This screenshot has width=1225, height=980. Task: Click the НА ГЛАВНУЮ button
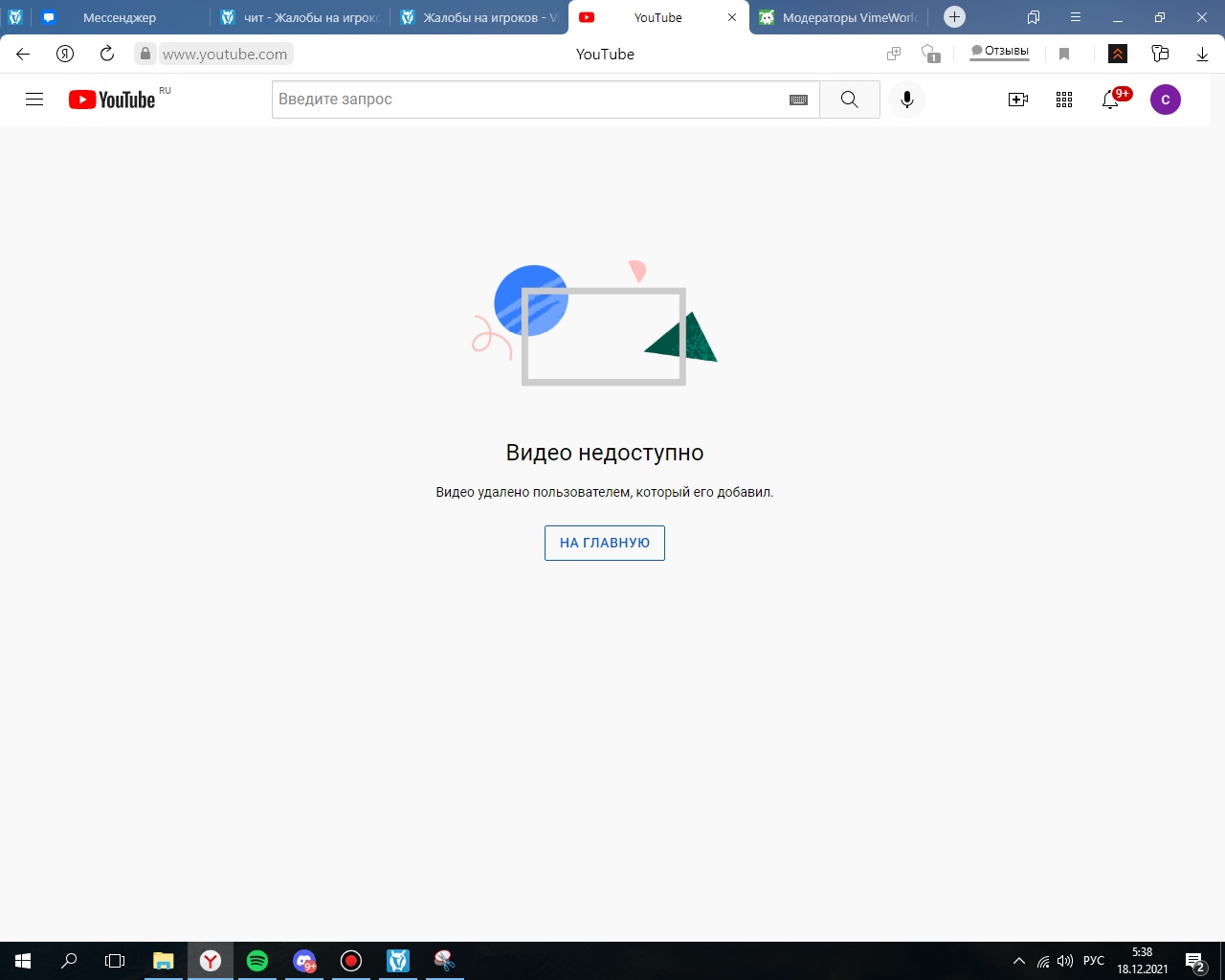tap(604, 543)
